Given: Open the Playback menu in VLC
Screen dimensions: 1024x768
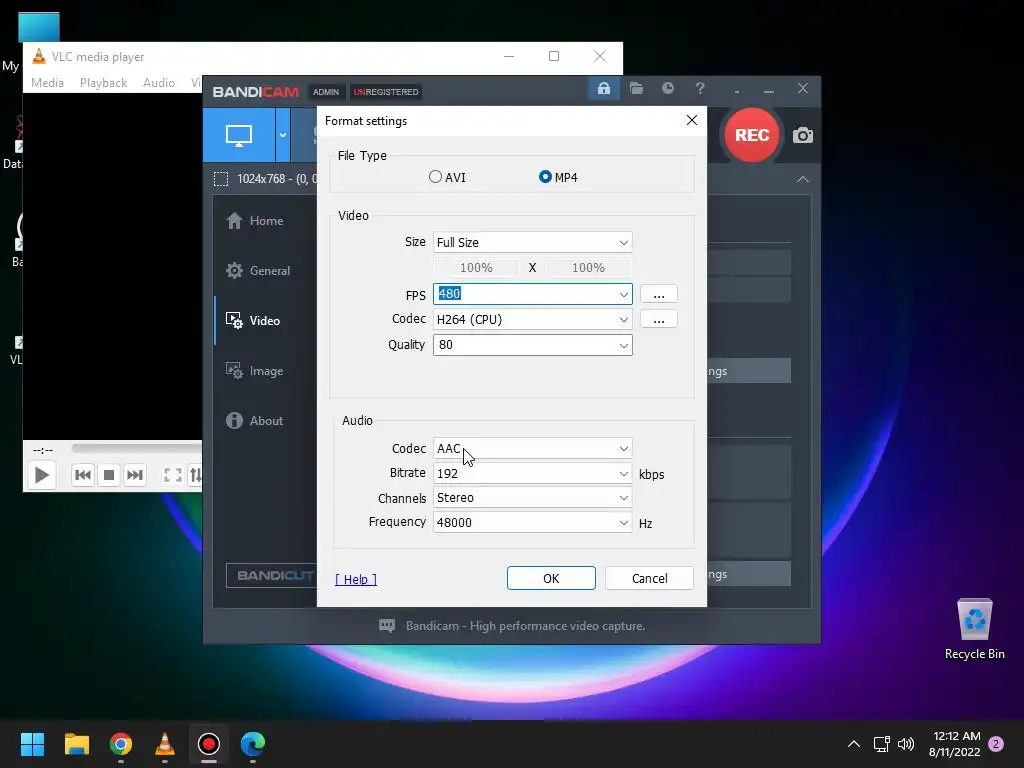Looking at the screenshot, I should pos(103,83).
